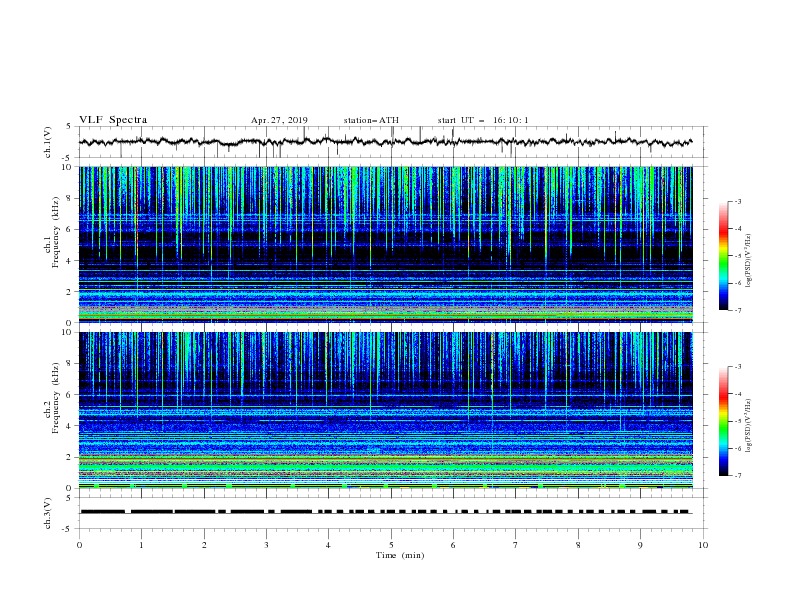Click the "station=ATH" header label
The width and height of the screenshot is (792, 612).
371,120
